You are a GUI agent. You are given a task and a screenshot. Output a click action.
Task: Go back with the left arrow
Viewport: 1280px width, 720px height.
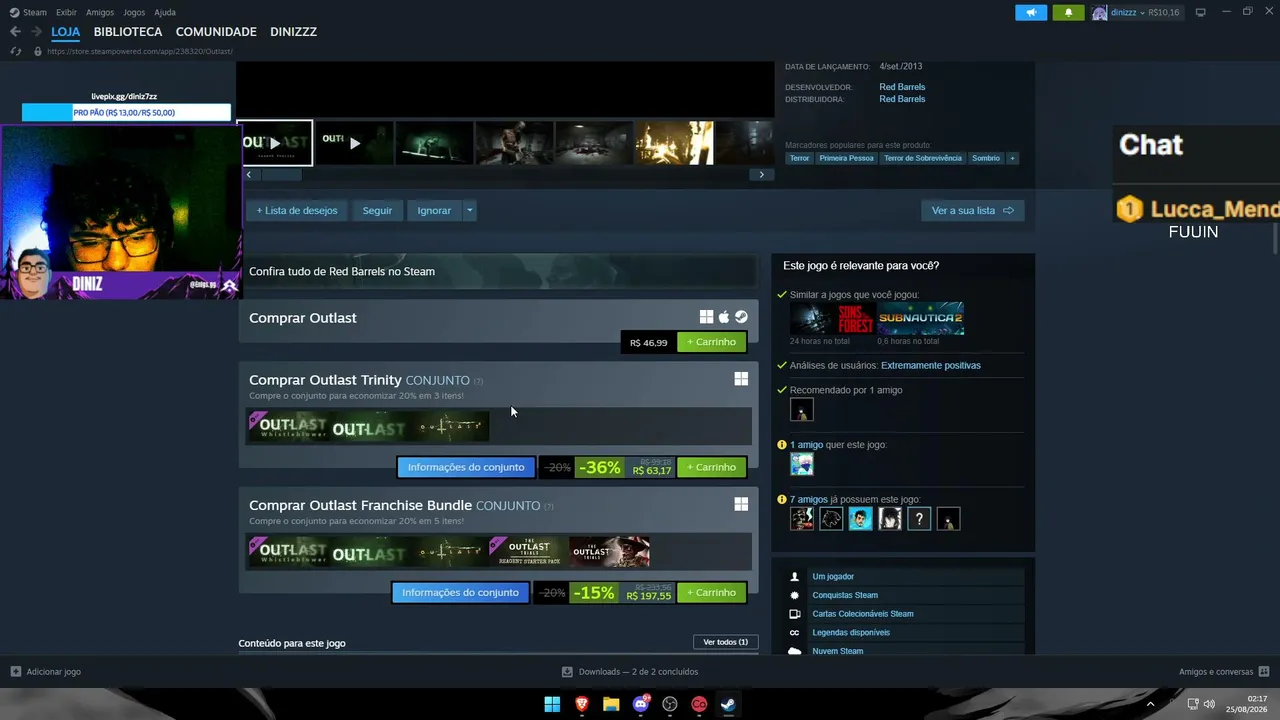tap(15, 32)
